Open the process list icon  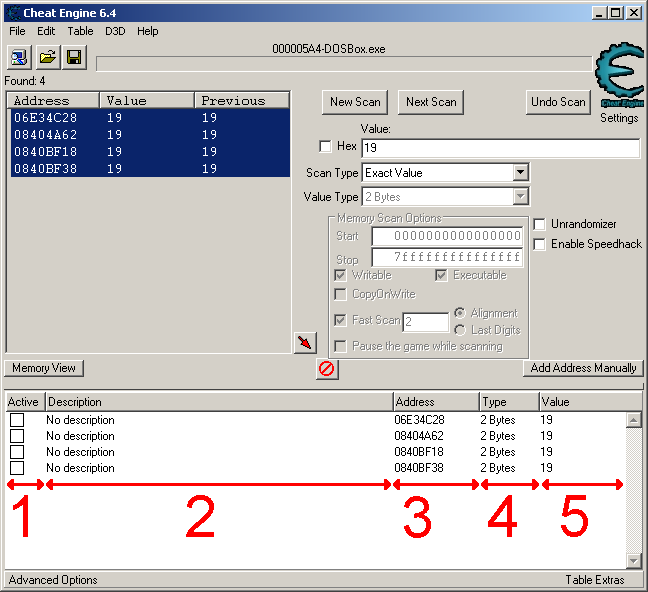(19, 57)
